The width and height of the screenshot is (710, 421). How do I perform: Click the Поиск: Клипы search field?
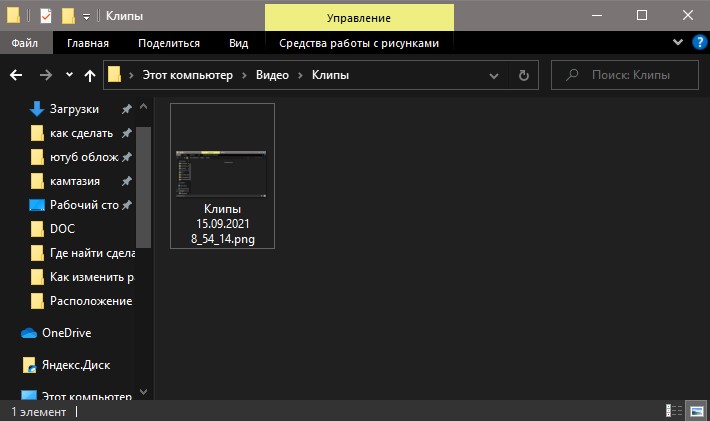(625, 75)
